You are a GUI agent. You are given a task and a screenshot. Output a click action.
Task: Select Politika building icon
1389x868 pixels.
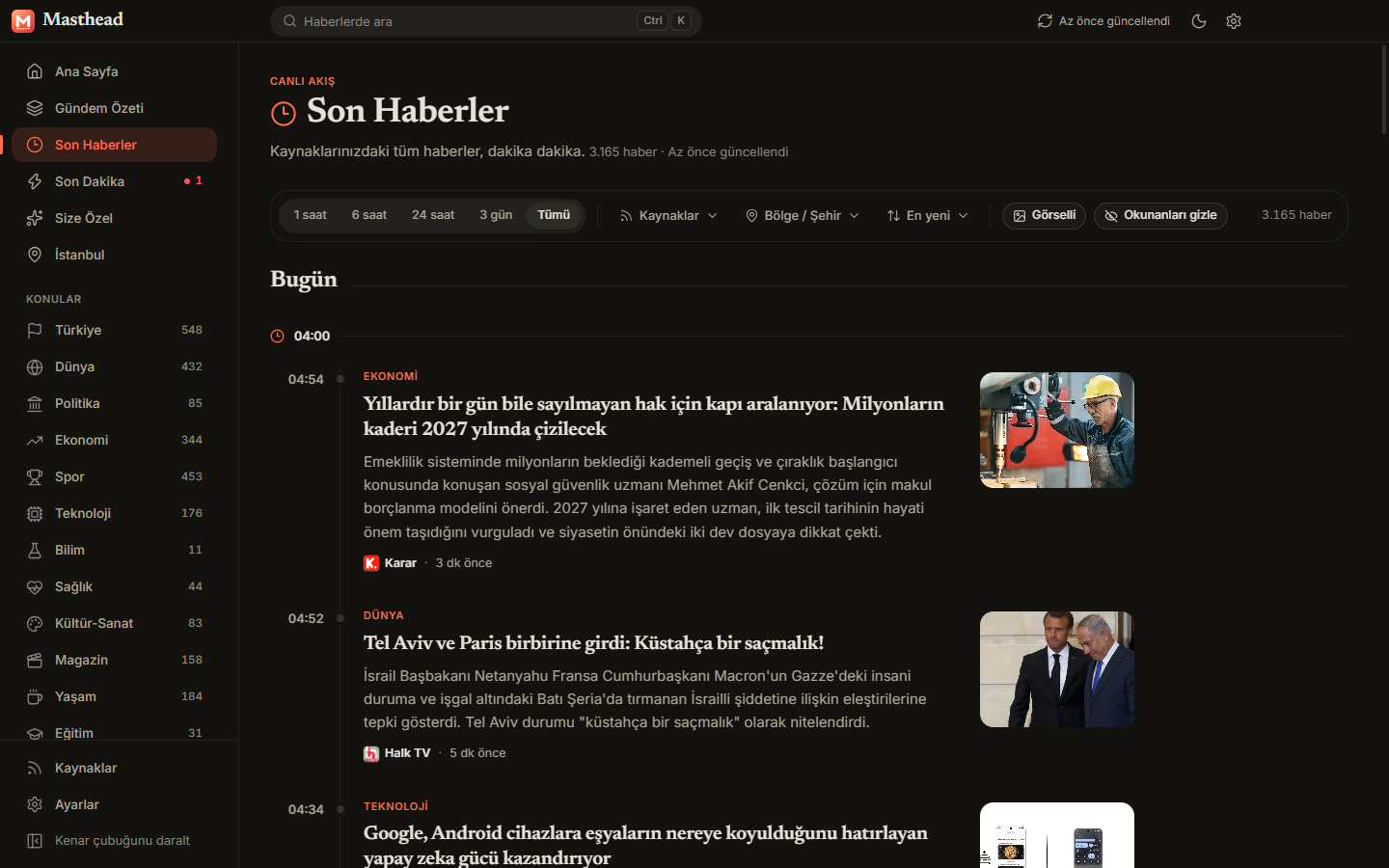click(x=35, y=403)
